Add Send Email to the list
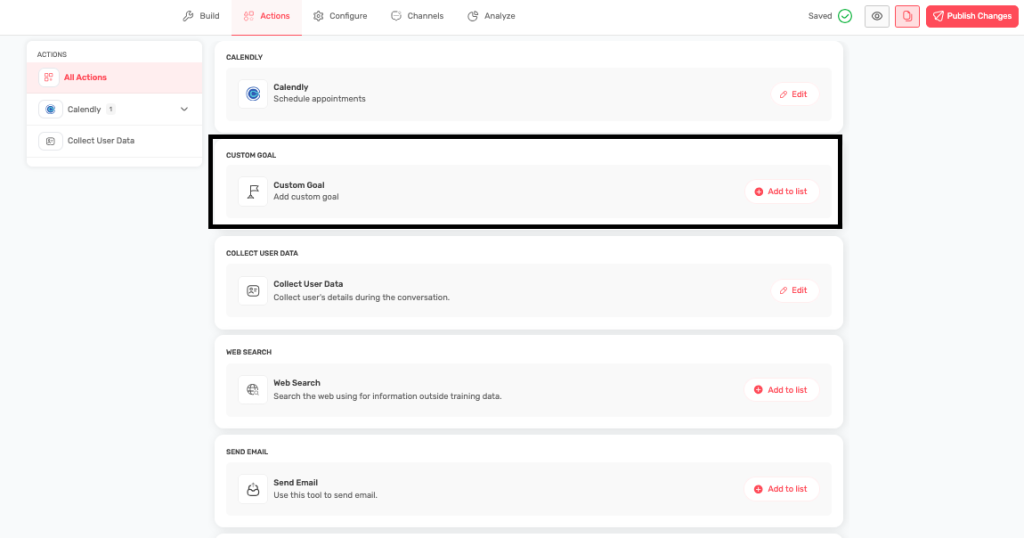The width and height of the screenshot is (1024, 538). tap(782, 489)
